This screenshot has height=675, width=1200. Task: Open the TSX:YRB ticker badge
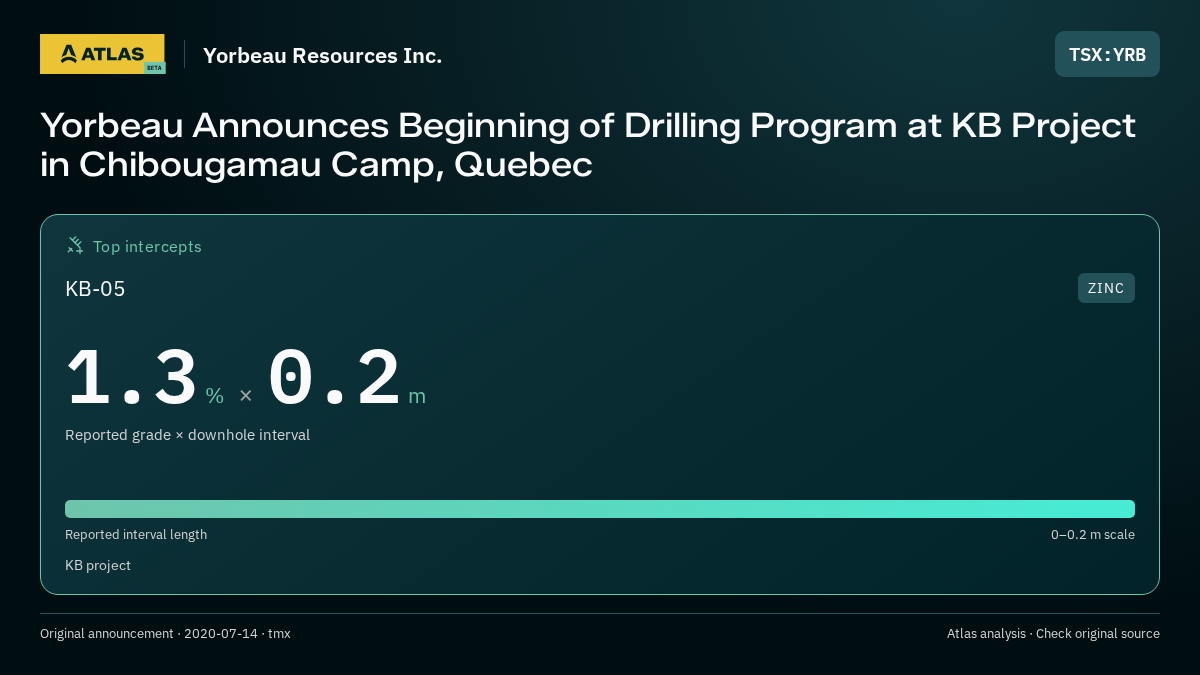pos(1107,54)
